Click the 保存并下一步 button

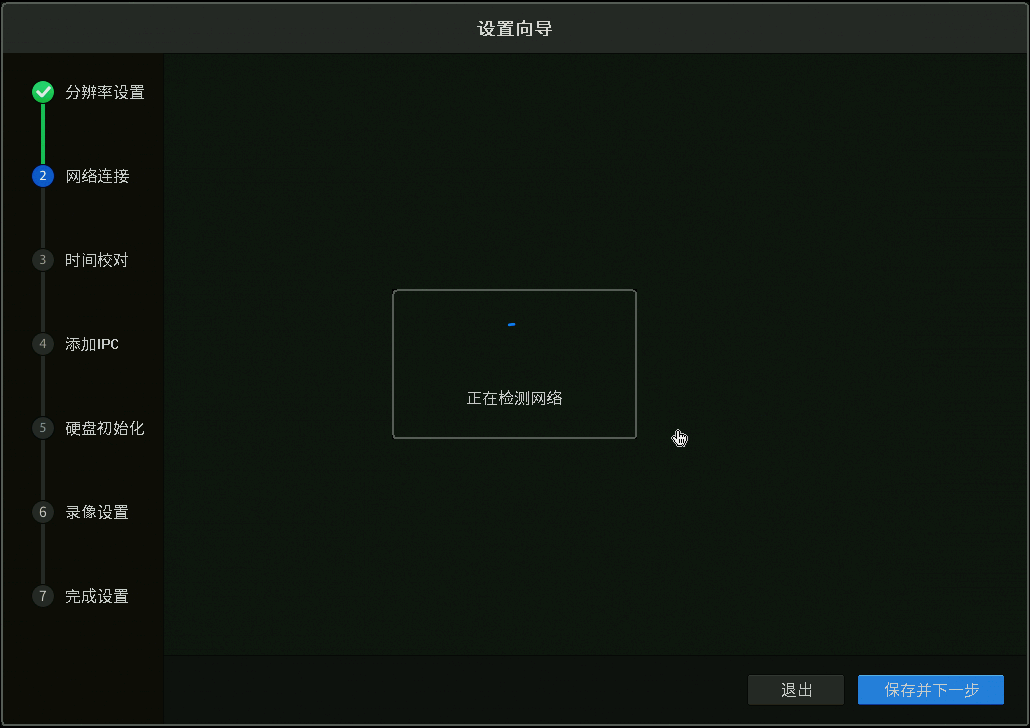coord(930,690)
